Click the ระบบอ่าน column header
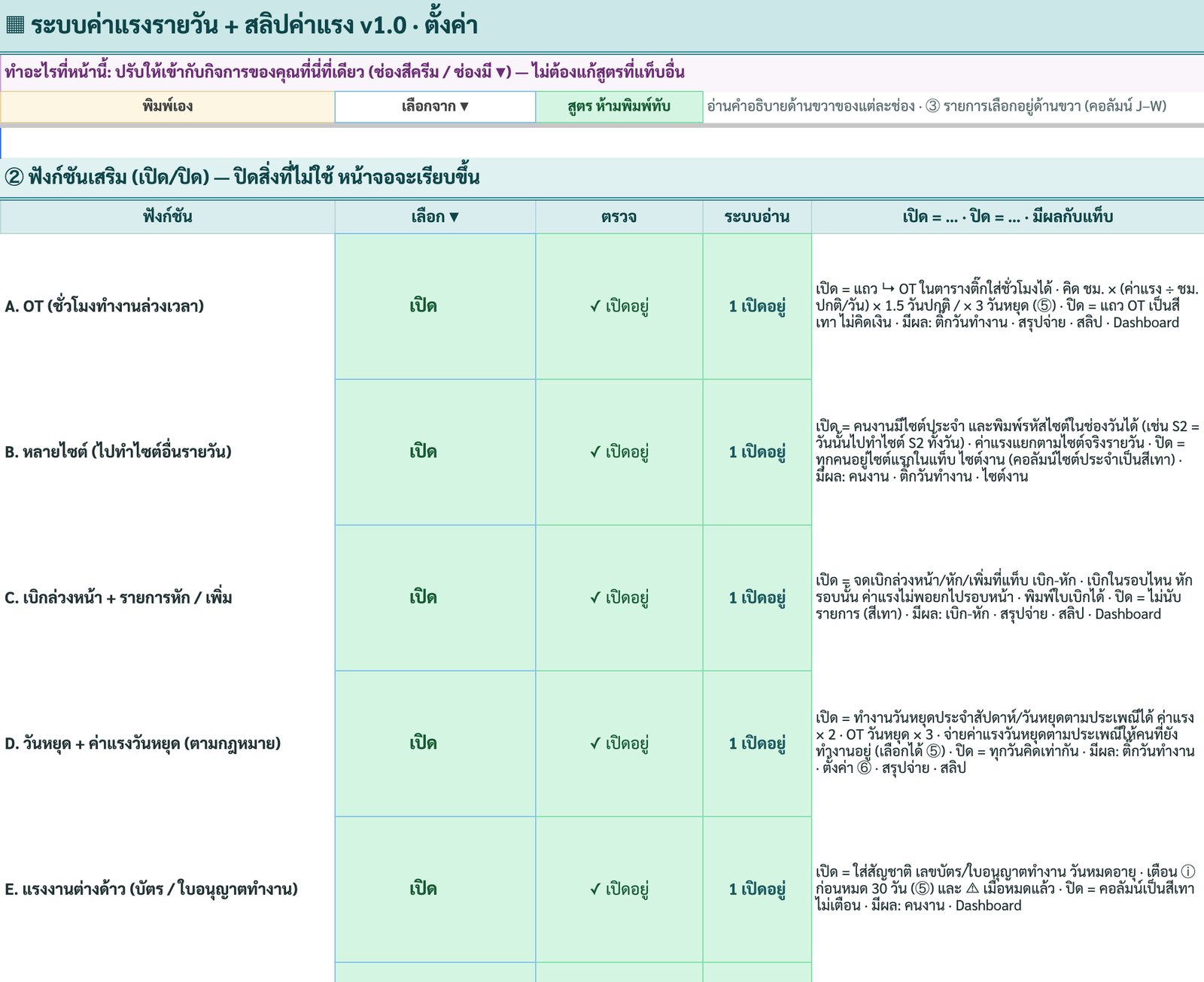The height and width of the screenshot is (982, 1204). (x=757, y=217)
